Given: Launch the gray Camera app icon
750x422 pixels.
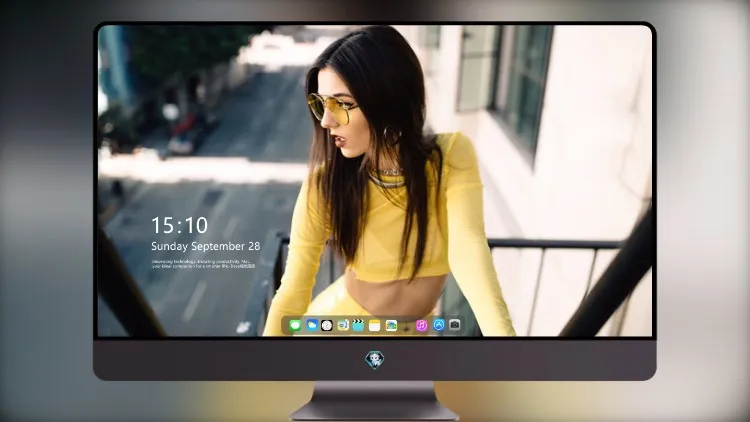Looking at the screenshot, I should tap(455, 325).
